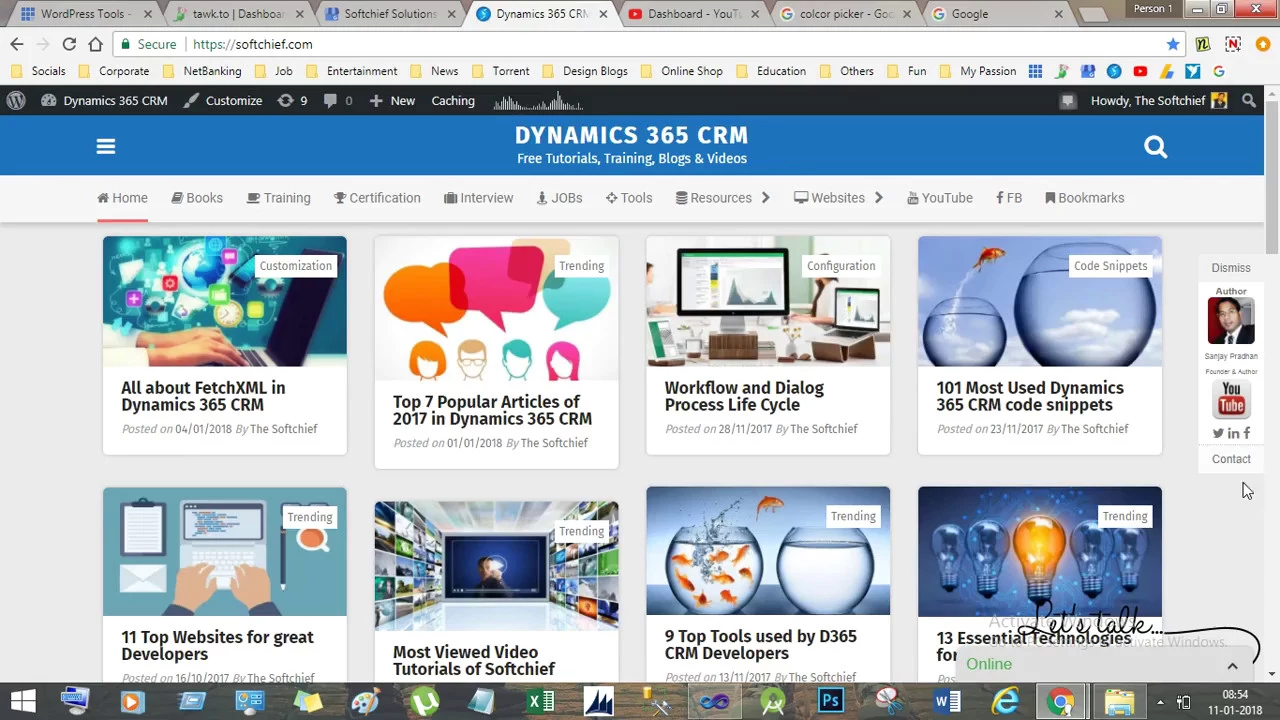This screenshot has height=720, width=1280.
Task: Open the Design Blogs bookmarks folder
Action: click(585, 71)
